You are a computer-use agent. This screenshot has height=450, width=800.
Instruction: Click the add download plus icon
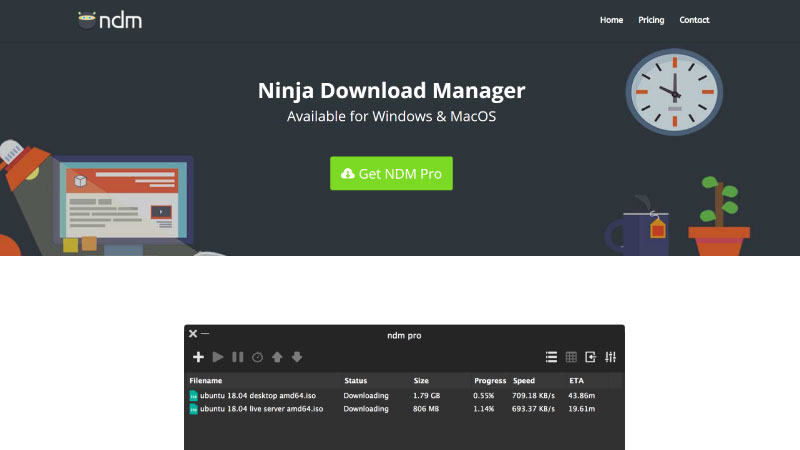(x=198, y=357)
